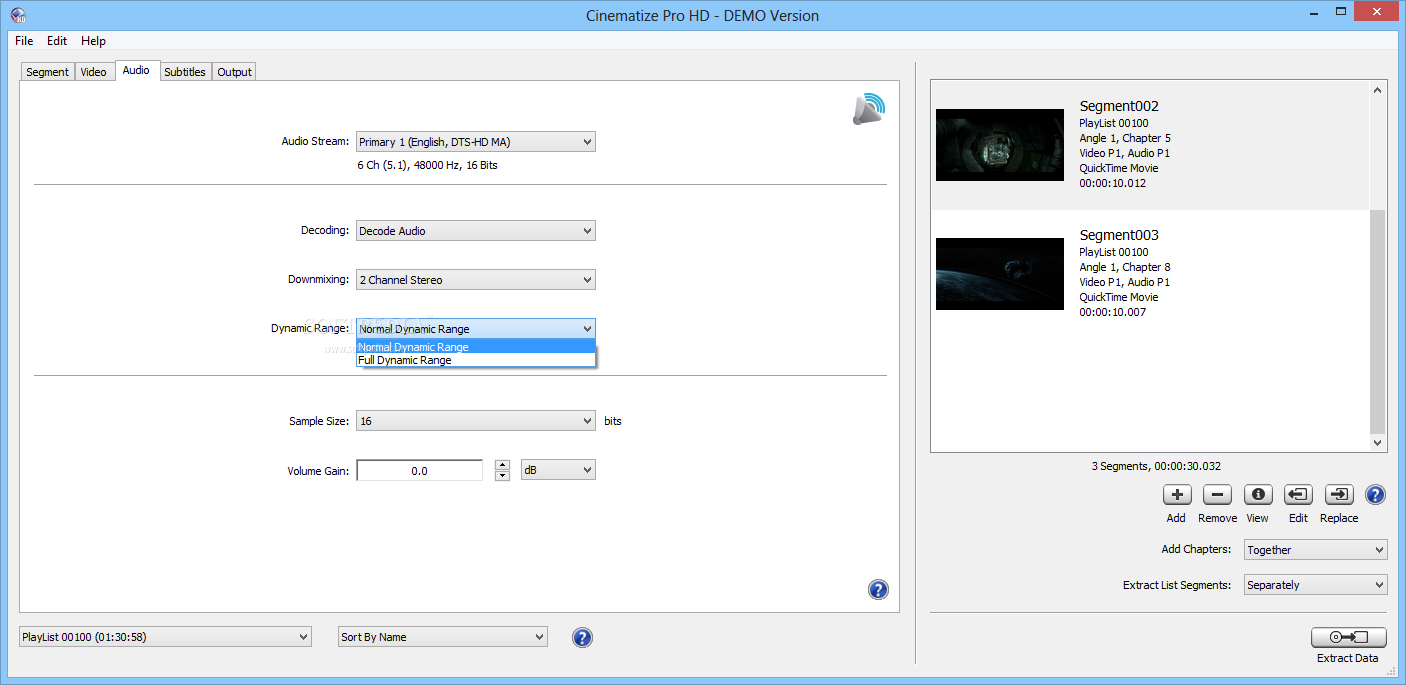Click the Extract Data button icon
The width and height of the screenshot is (1406, 685).
pos(1348,637)
